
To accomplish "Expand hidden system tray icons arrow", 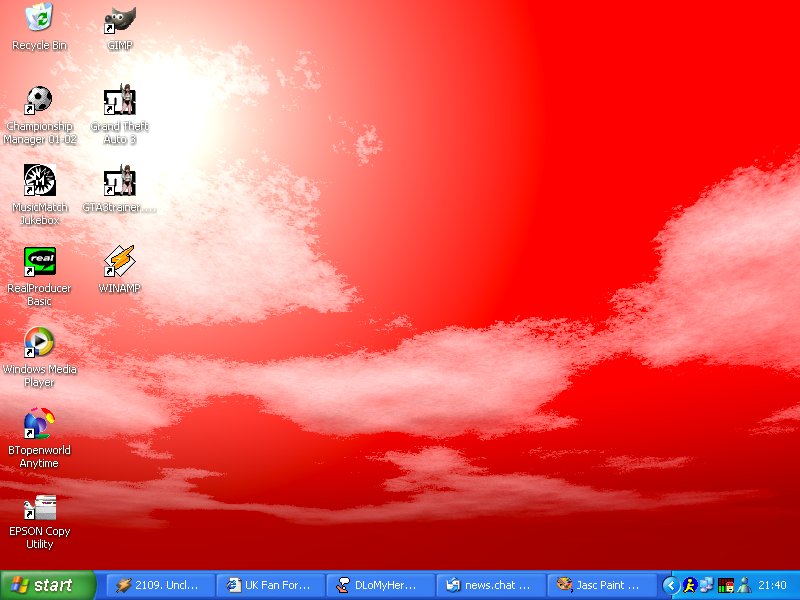I will coord(671,585).
